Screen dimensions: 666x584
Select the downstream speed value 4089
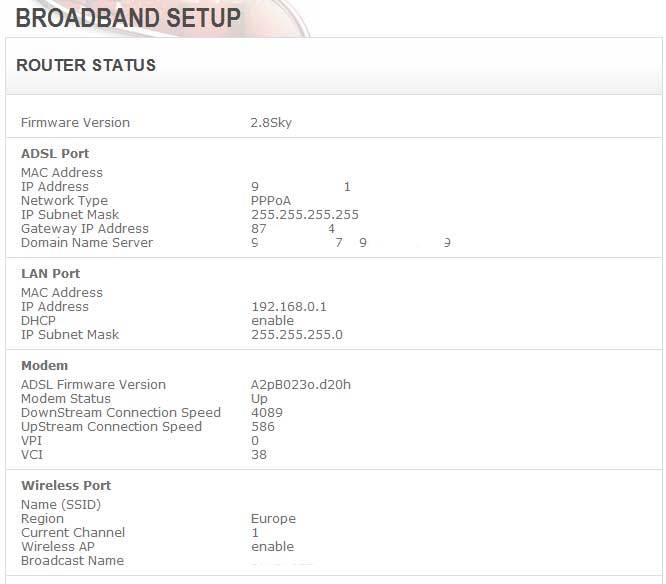point(266,413)
